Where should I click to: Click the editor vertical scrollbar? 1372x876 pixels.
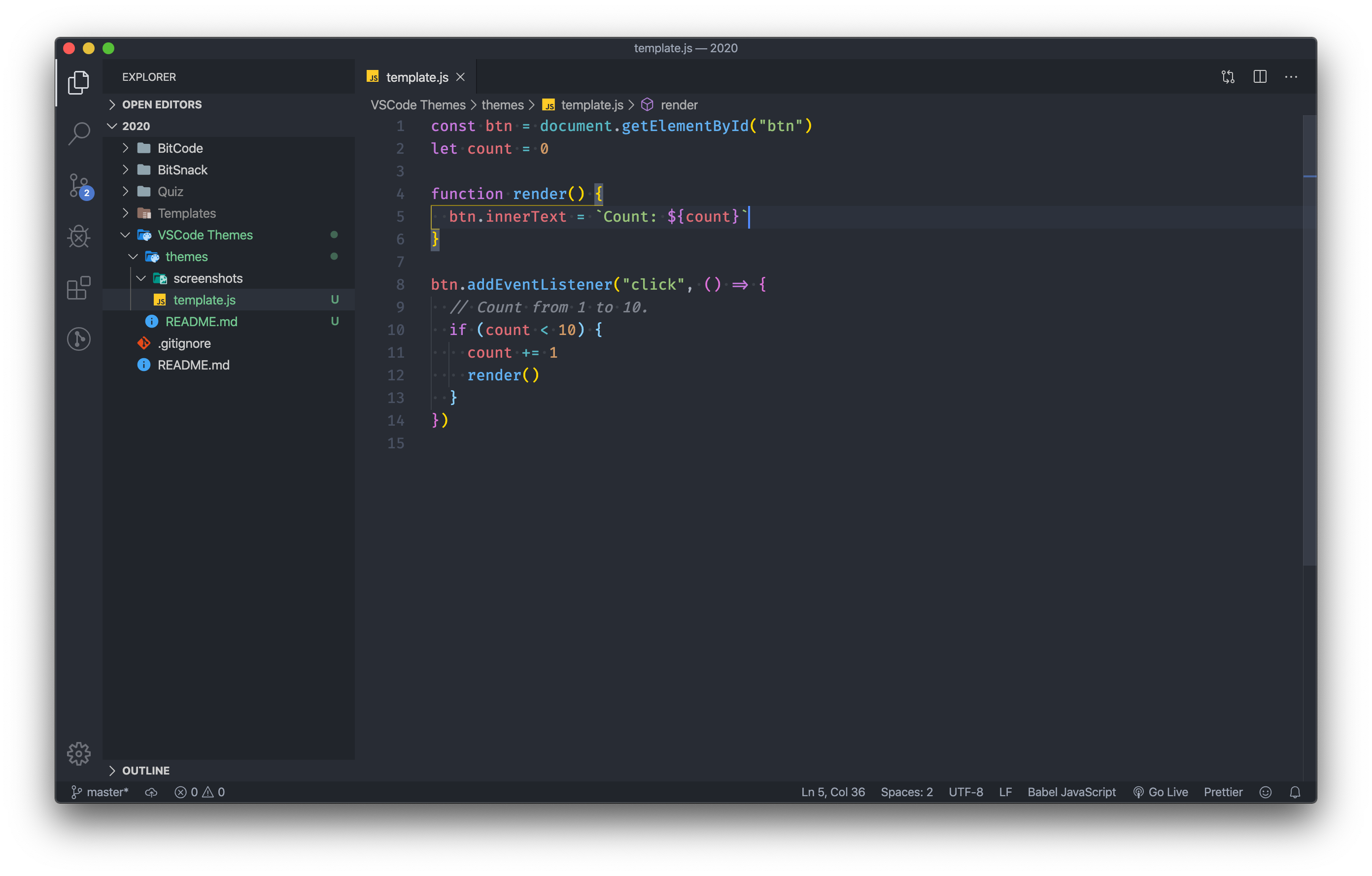tap(1309, 342)
